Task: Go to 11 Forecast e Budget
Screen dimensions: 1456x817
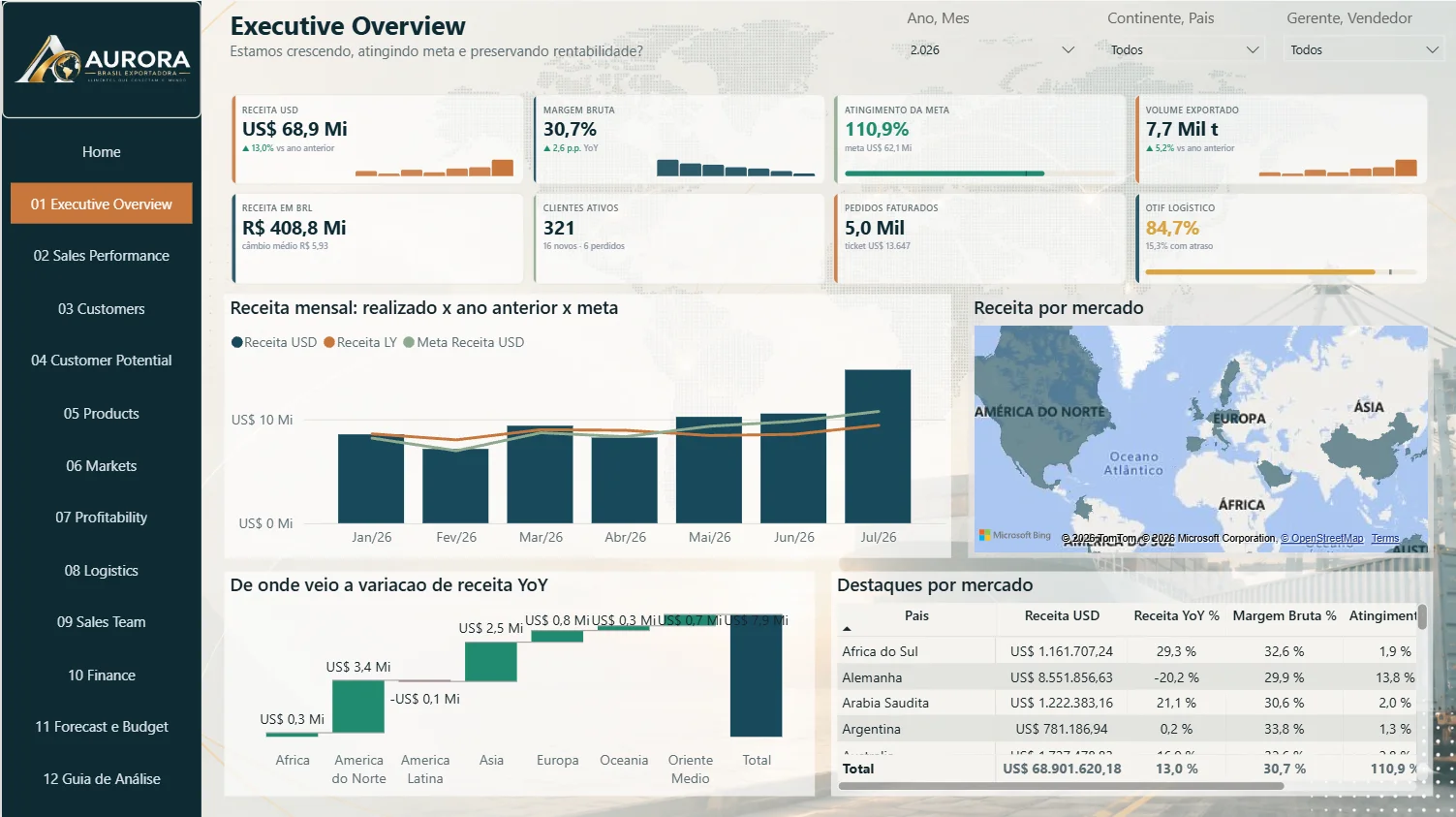Action: [x=102, y=727]
